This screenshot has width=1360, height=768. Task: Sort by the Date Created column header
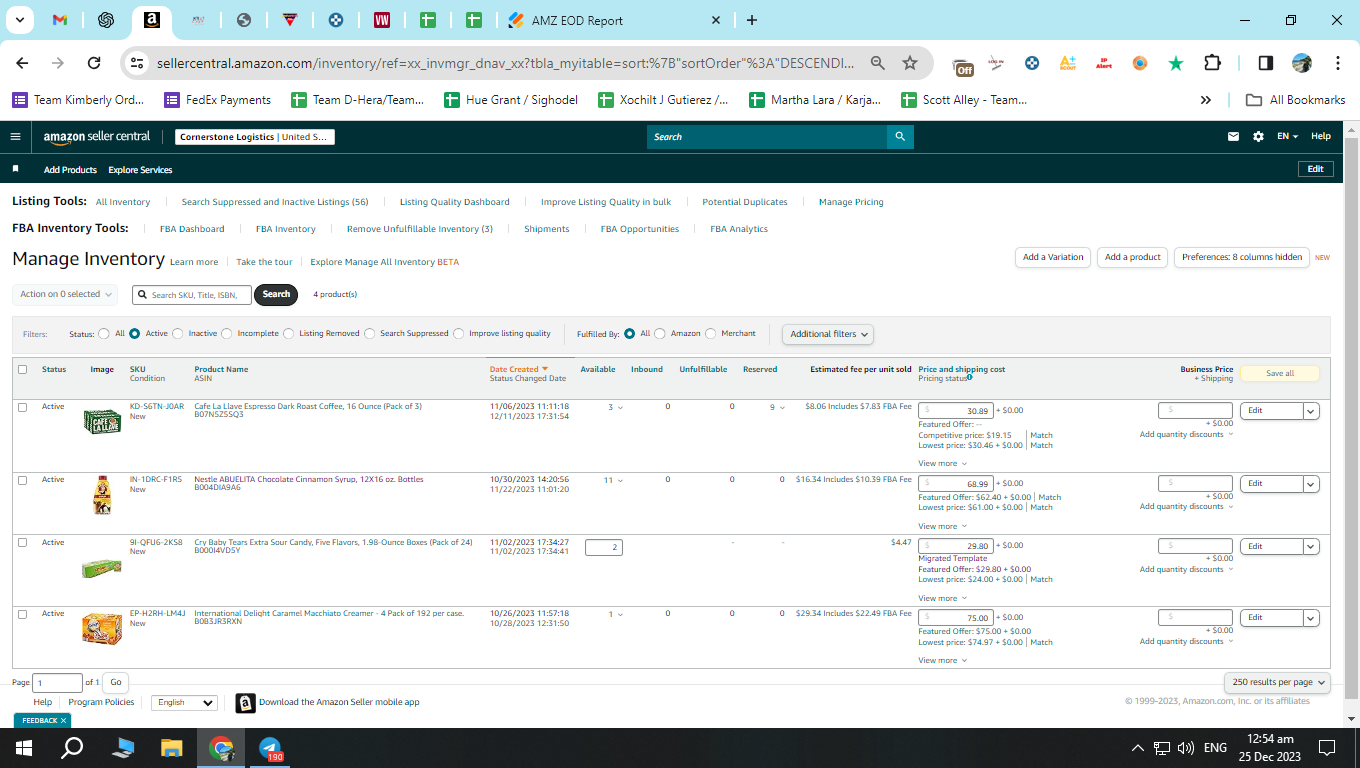[519, 370]
